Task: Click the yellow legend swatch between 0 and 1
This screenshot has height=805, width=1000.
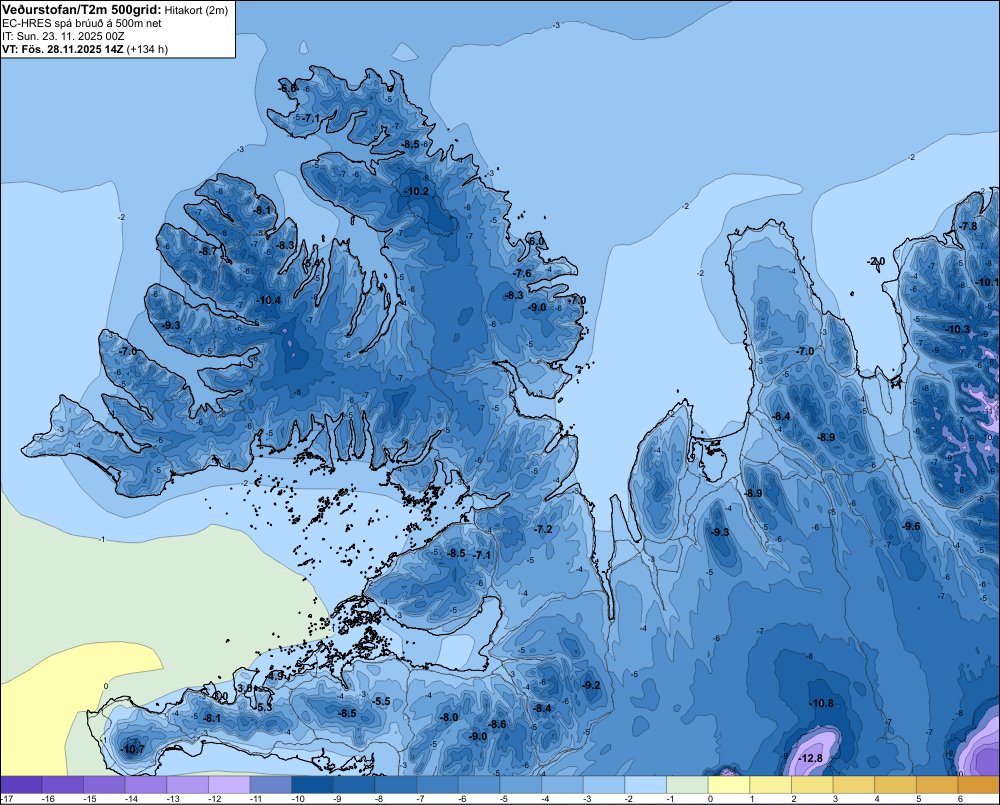Action: [729, 785]
